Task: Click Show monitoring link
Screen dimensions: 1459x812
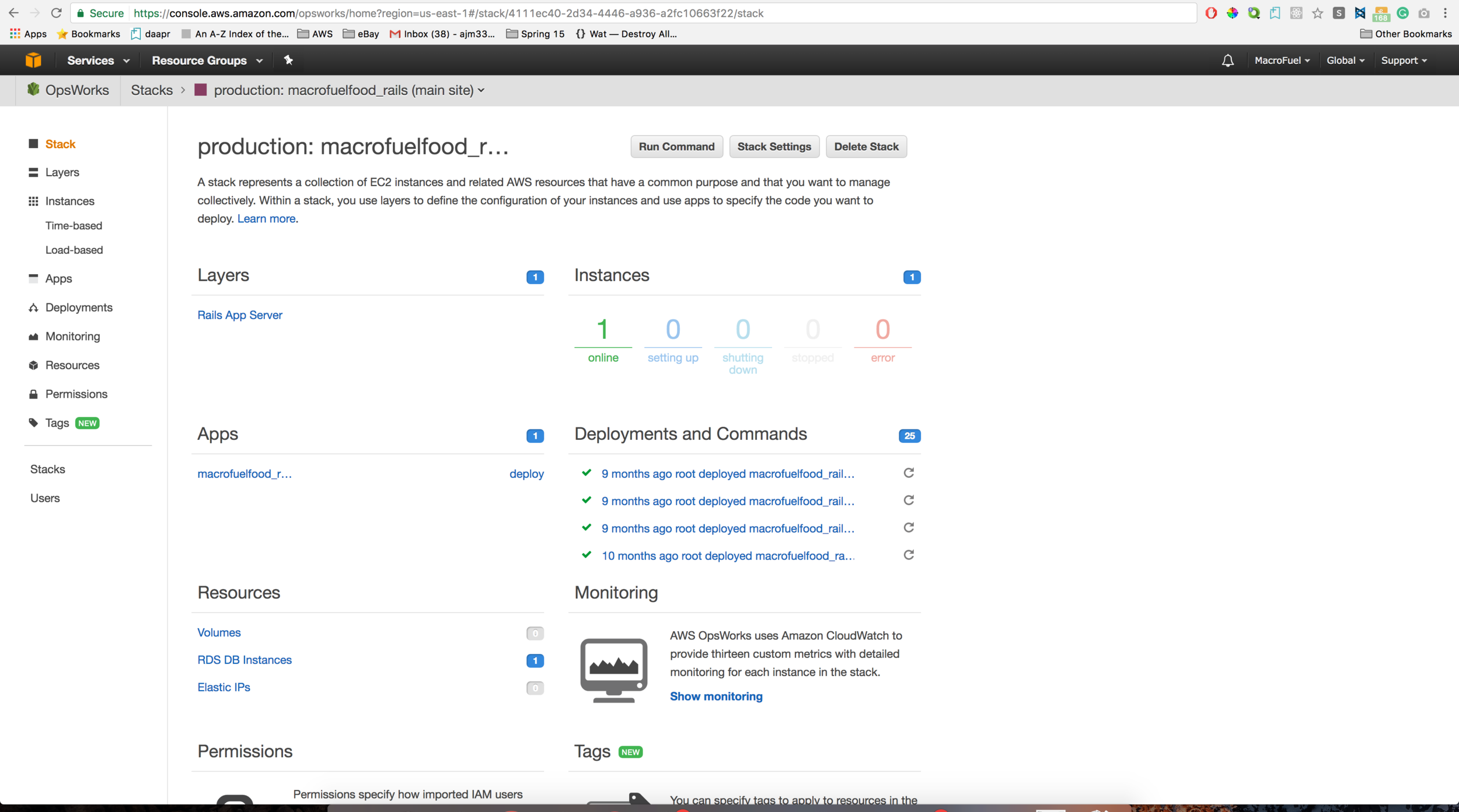Action: [716, 696]
